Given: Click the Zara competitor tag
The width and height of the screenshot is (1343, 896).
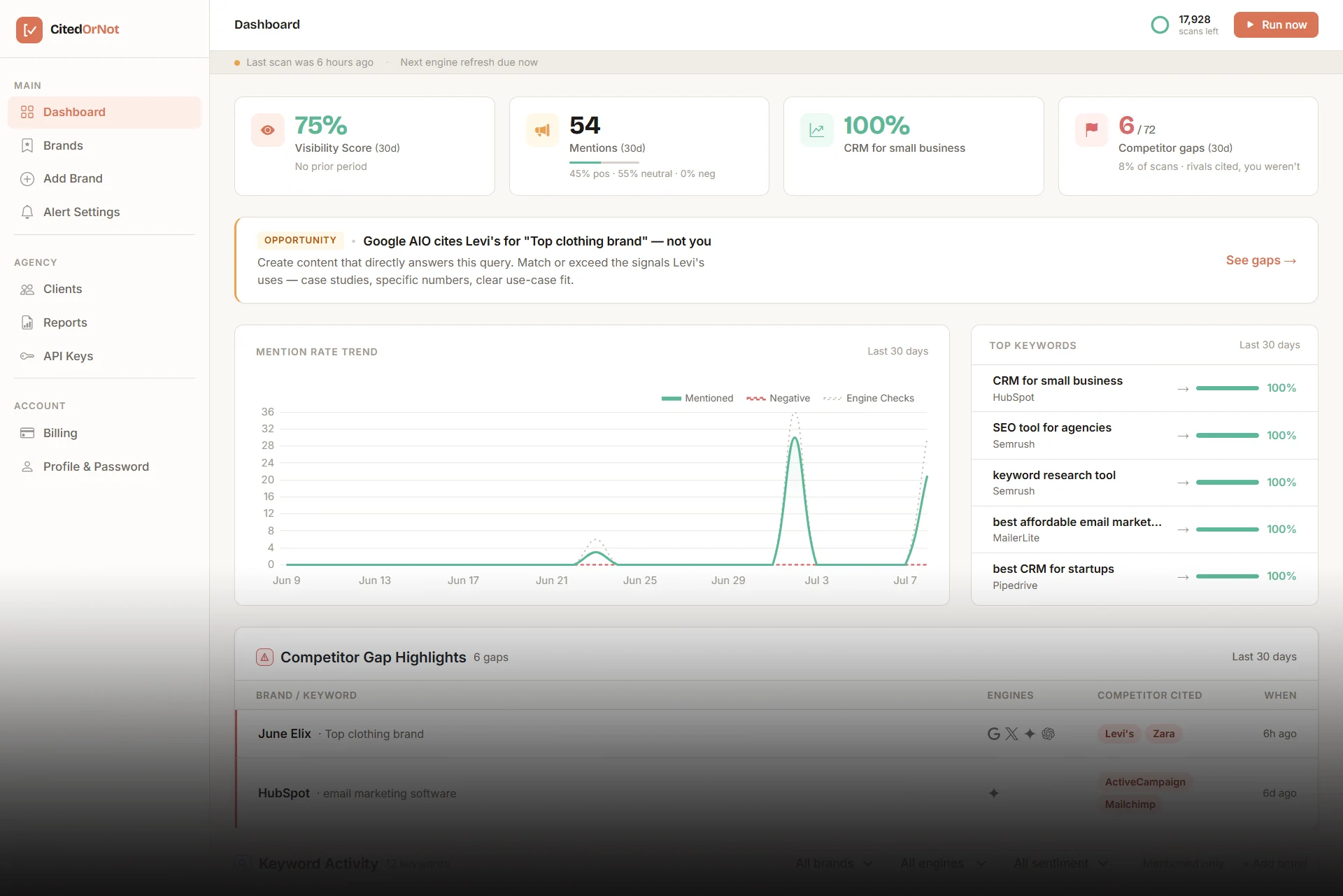Looking at the screenshot, I should click(1163, 734).
